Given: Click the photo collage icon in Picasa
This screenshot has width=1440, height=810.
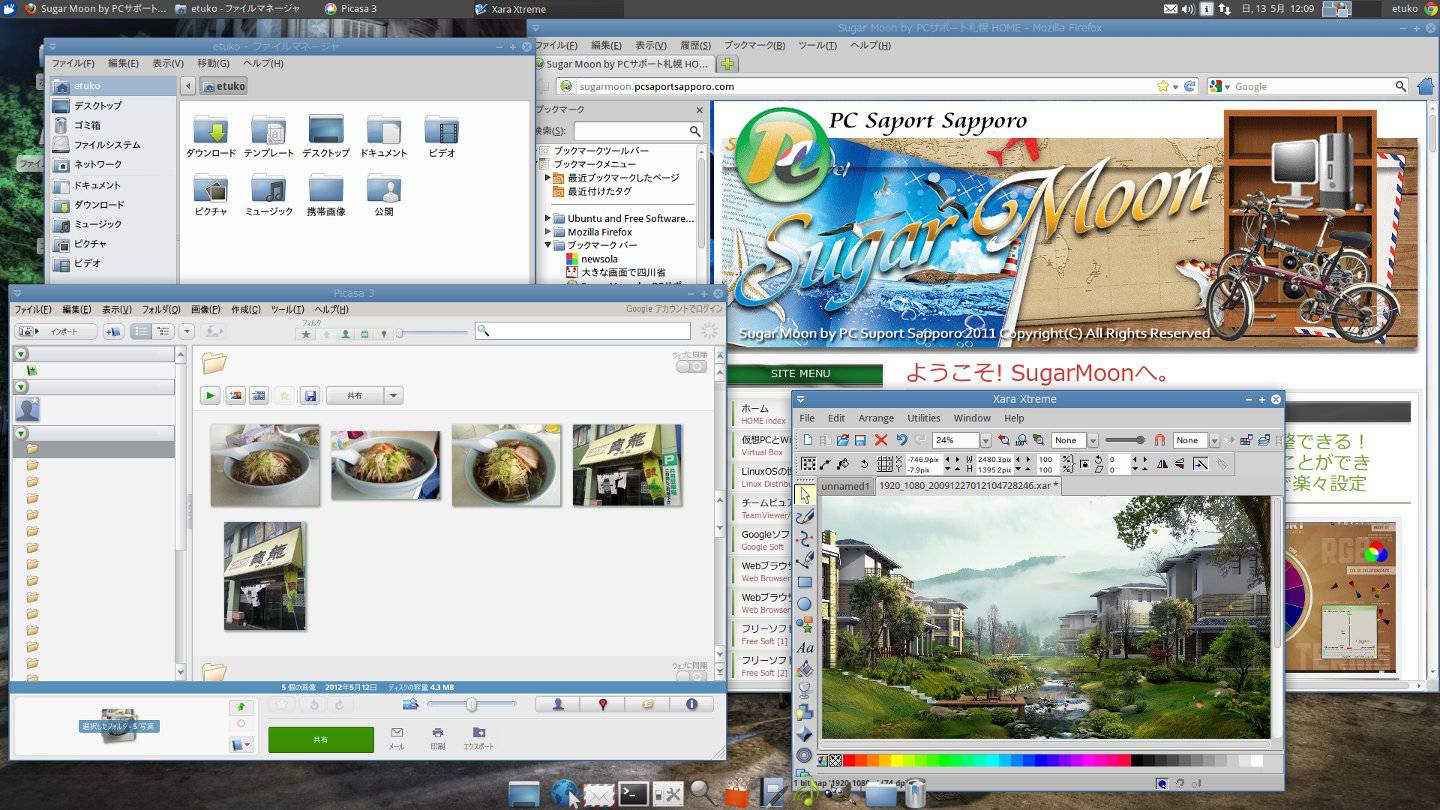Looking at the screenshot, I should point(235,396).
